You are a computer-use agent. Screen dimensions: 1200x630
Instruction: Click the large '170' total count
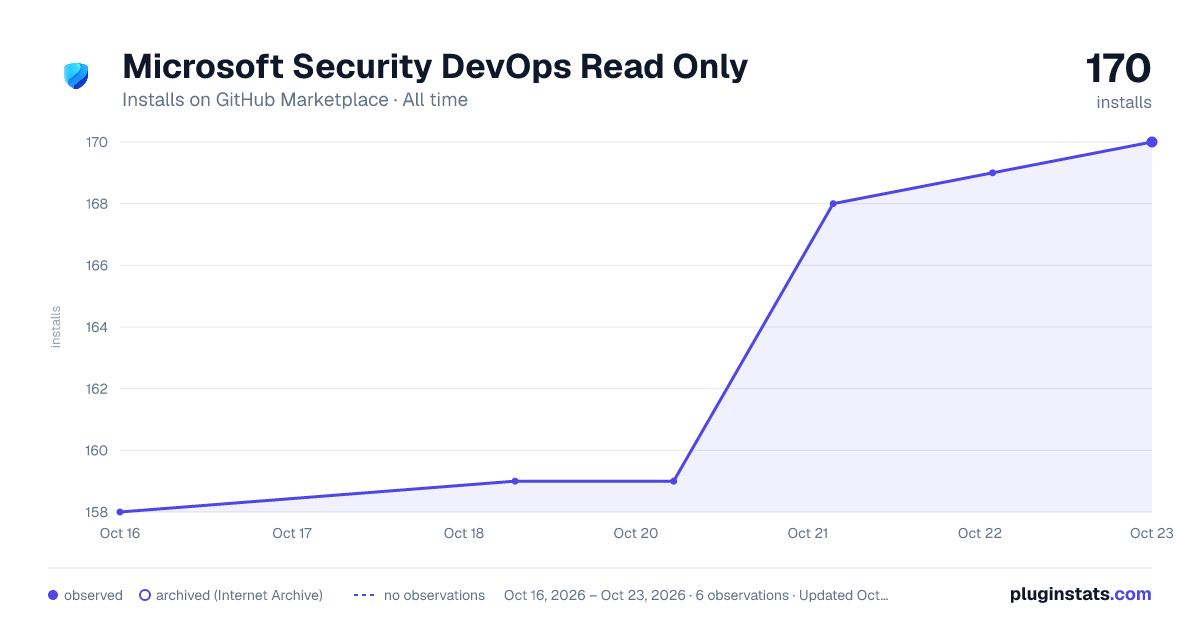click(x=1119, y=68)
